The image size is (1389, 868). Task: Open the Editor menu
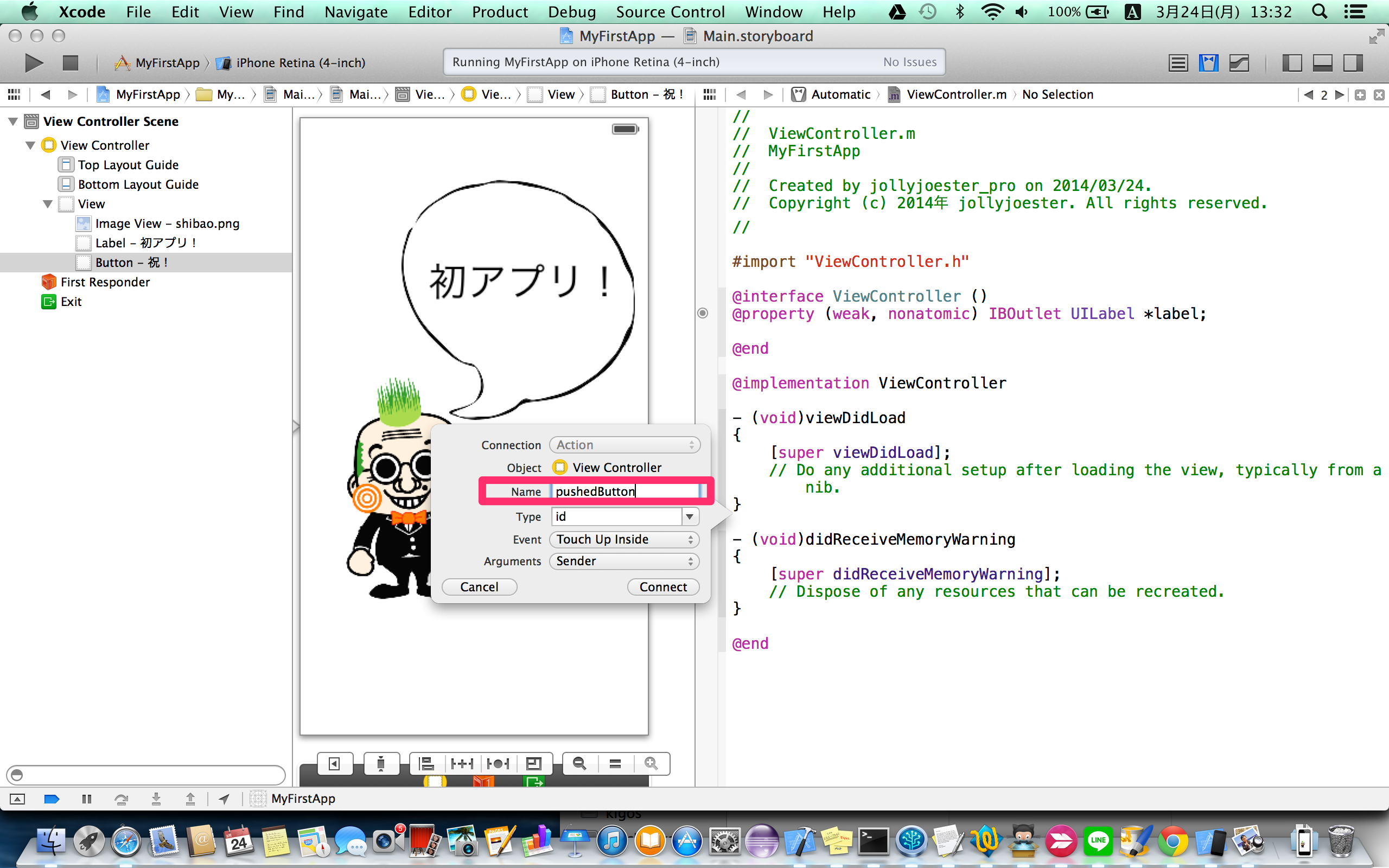(x=429, y=11)
